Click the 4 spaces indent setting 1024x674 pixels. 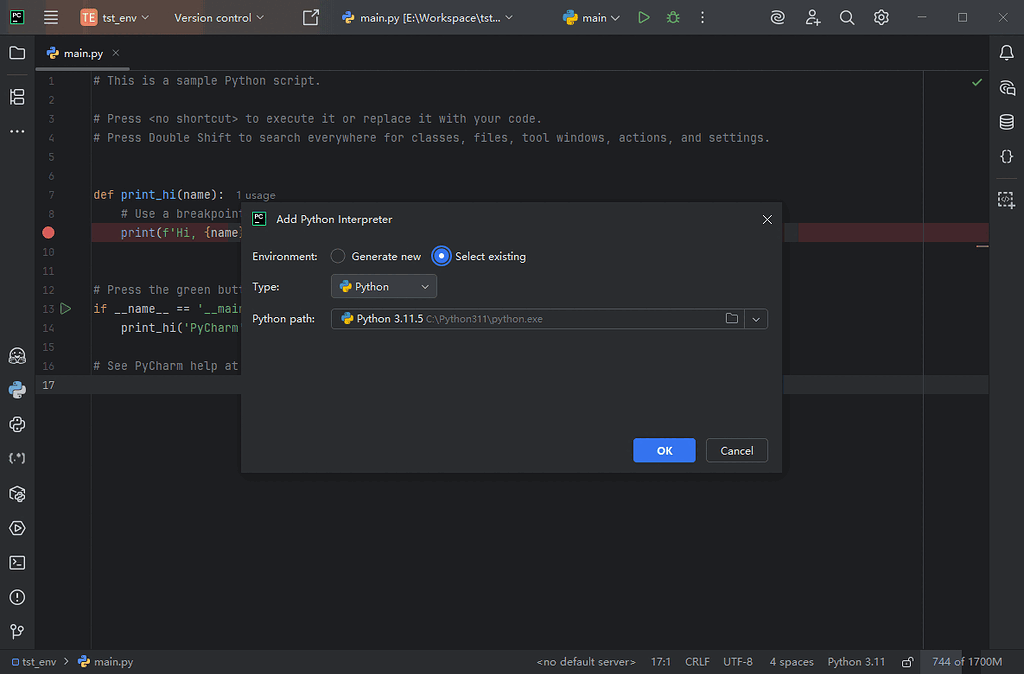pyautogui.click(x=792, y=662)
